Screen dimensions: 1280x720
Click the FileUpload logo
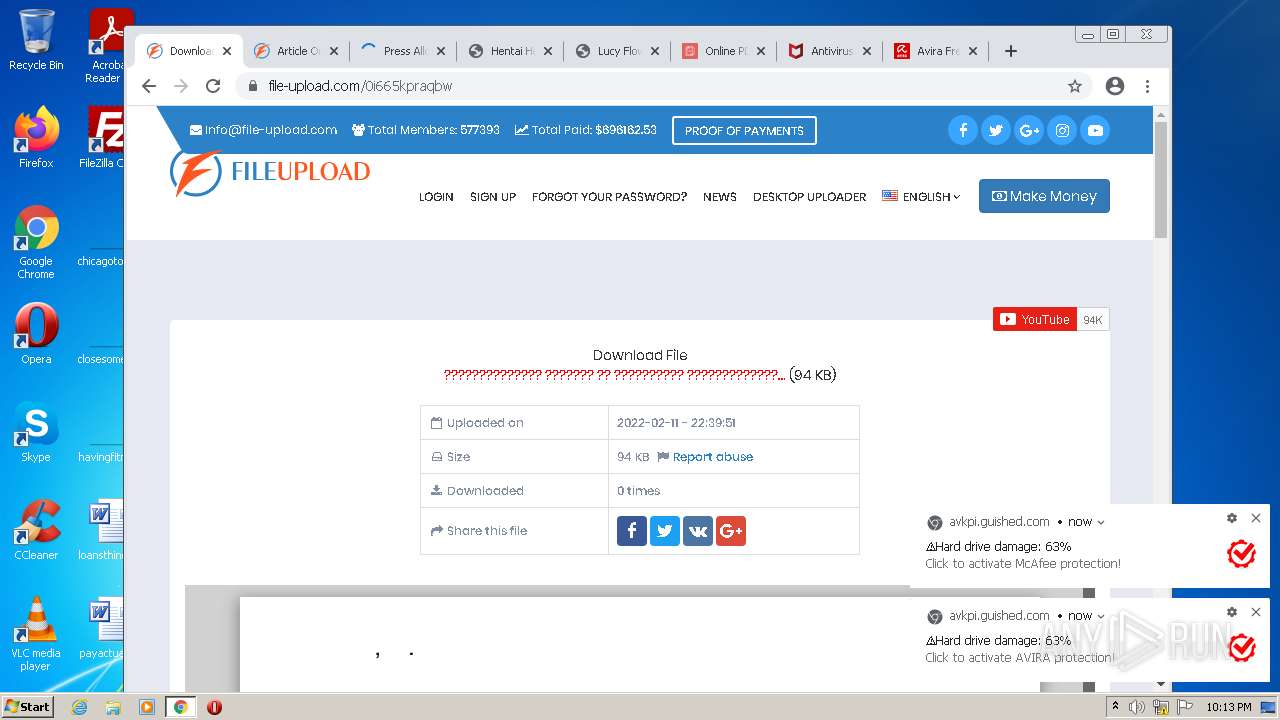coord(270,172)
